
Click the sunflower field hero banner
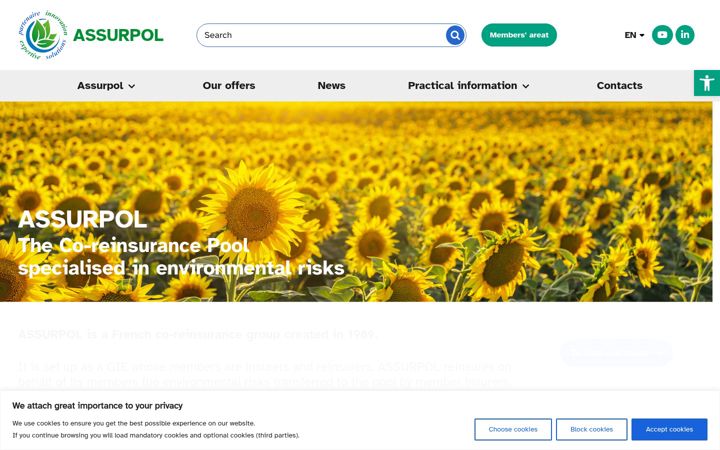pos(356,202)
